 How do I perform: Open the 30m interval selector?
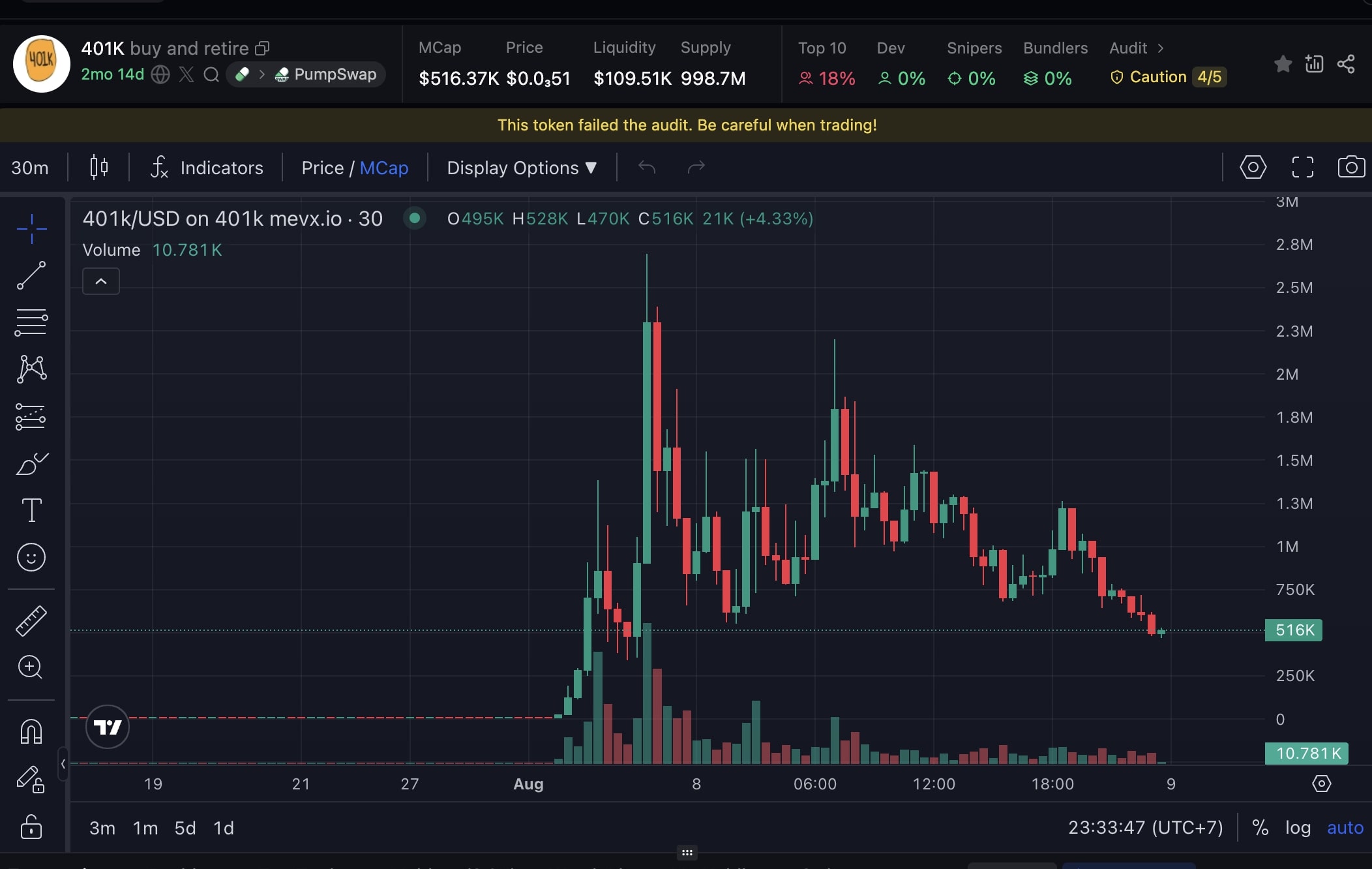pos(30,168)
